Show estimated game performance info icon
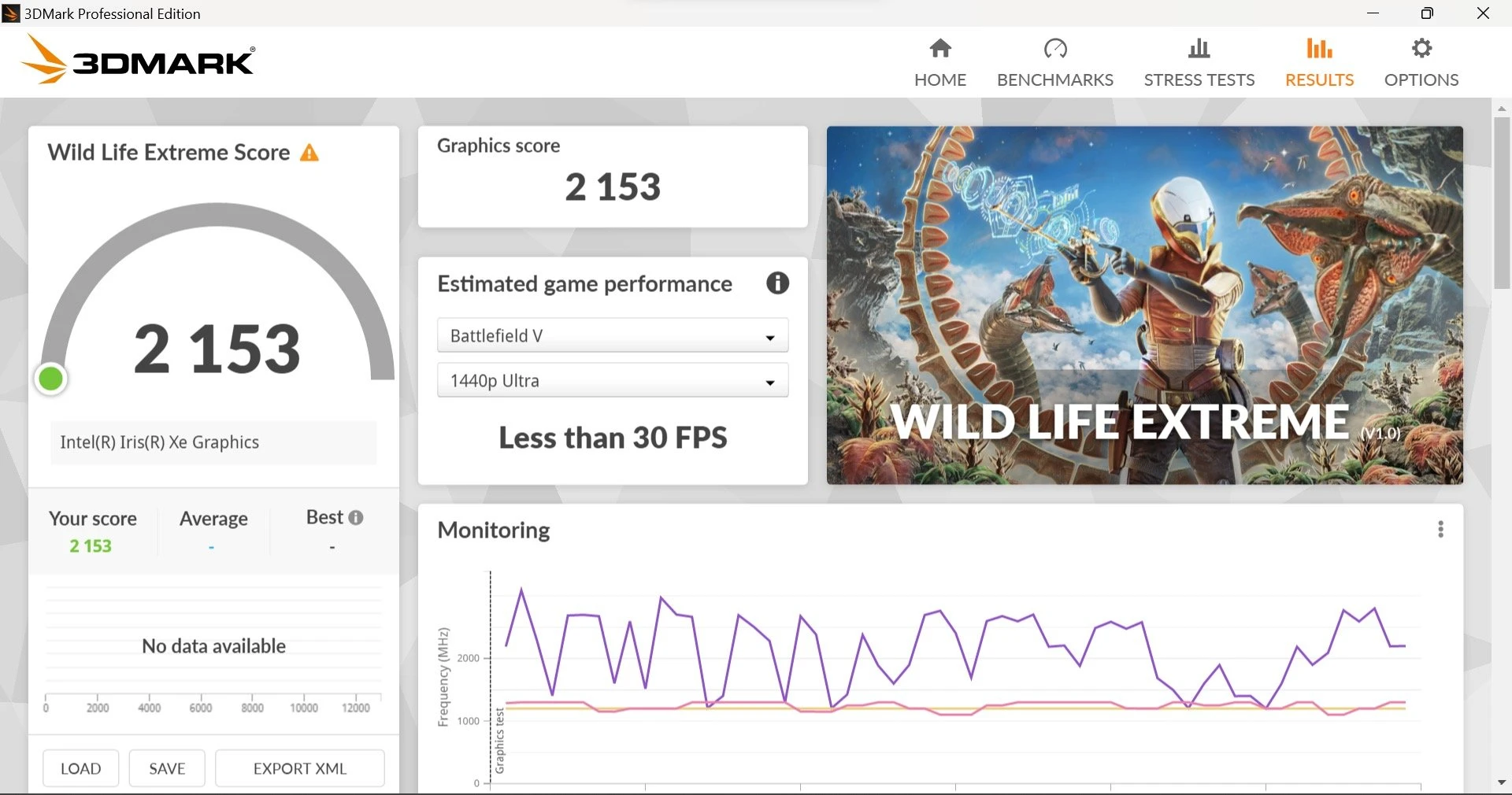1512x795 pixels. pyautogui.click(x=777, y=283)
